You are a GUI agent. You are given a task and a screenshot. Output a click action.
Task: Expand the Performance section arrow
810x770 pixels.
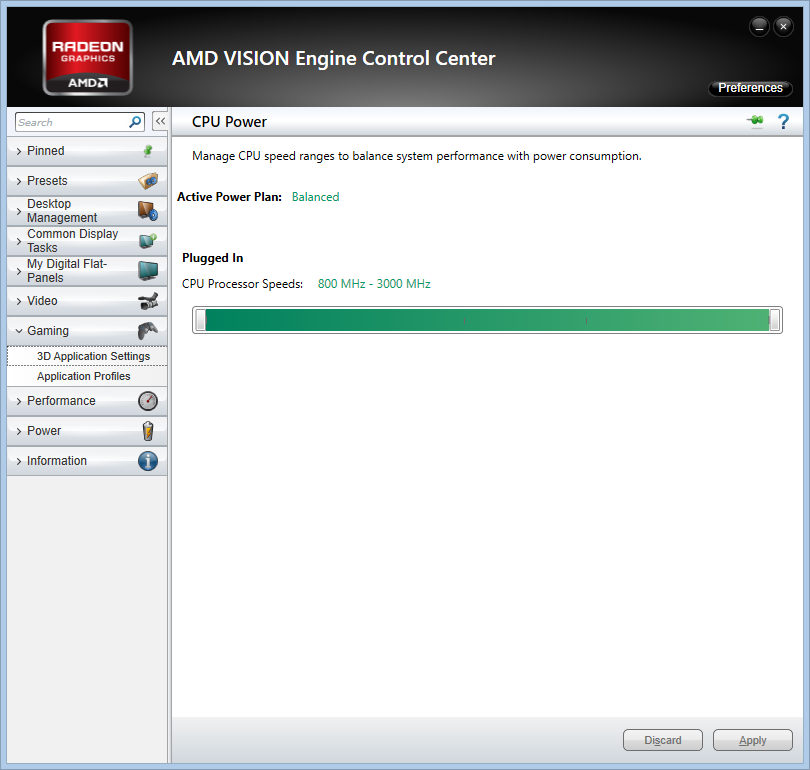19,401
